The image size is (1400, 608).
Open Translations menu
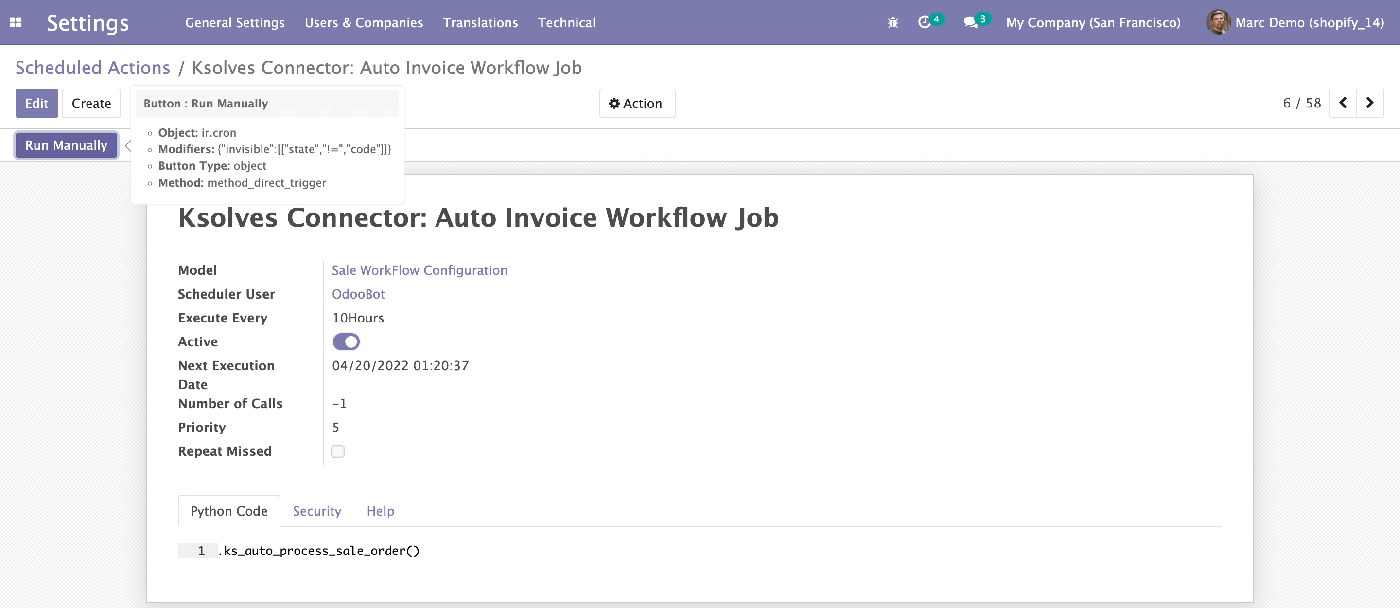(481, 22)
